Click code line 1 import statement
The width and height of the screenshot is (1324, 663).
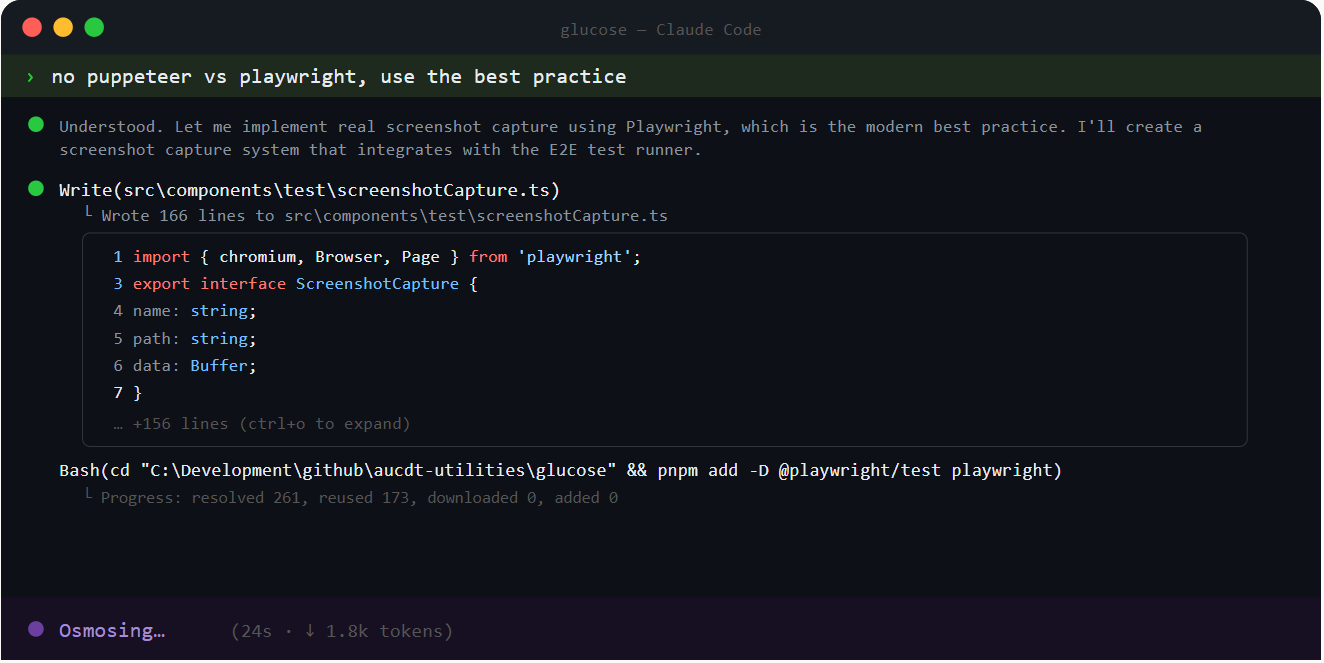(377, 257)
